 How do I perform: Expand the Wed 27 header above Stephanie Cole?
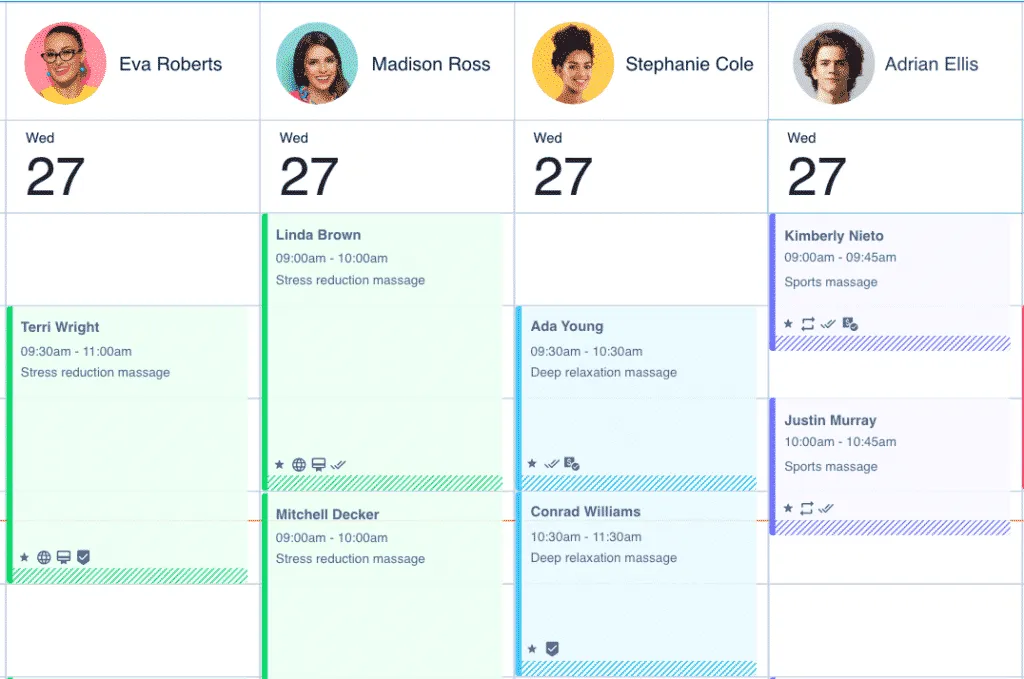tap(640, 165)
